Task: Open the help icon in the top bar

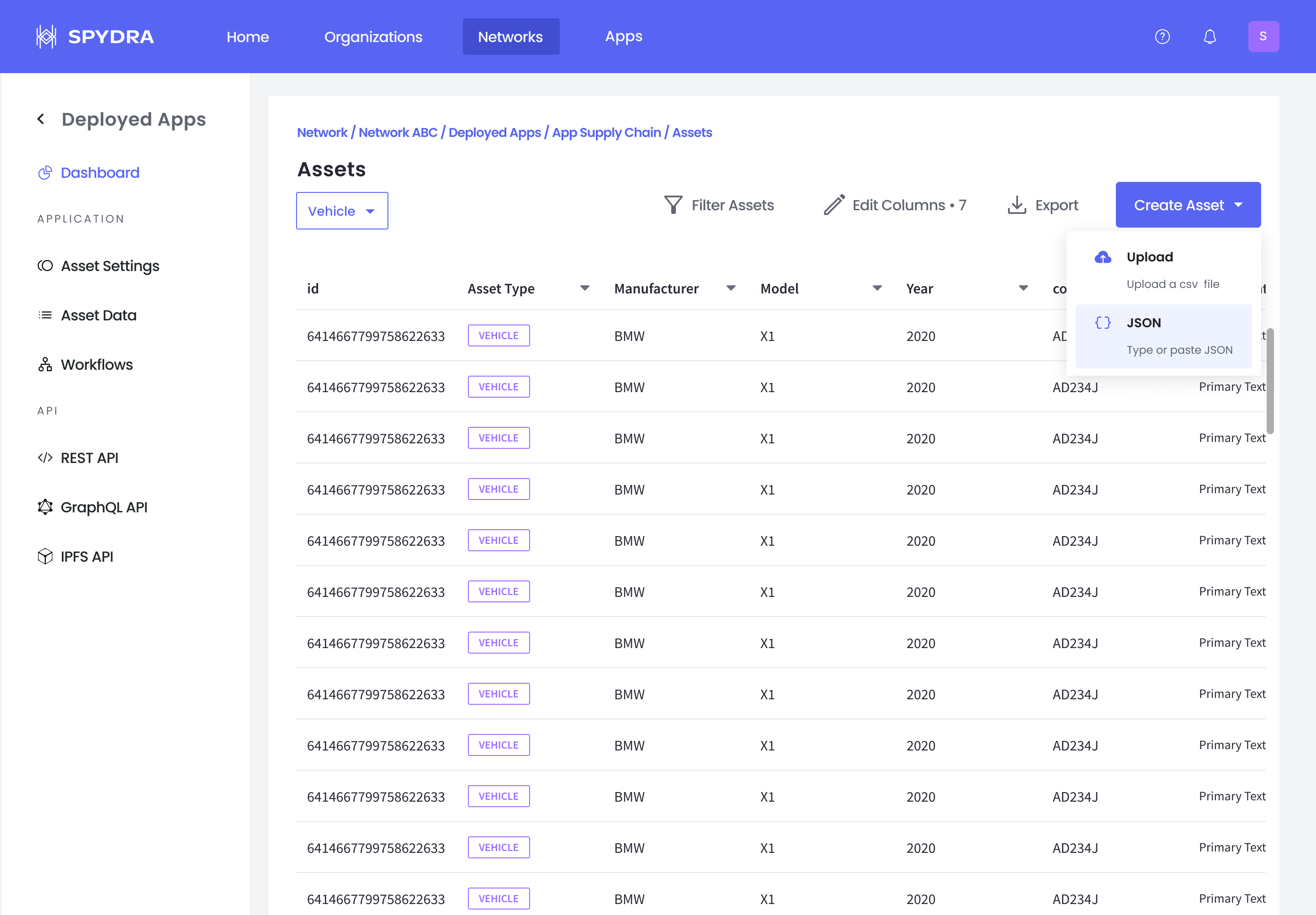Action: point(1162,36)
